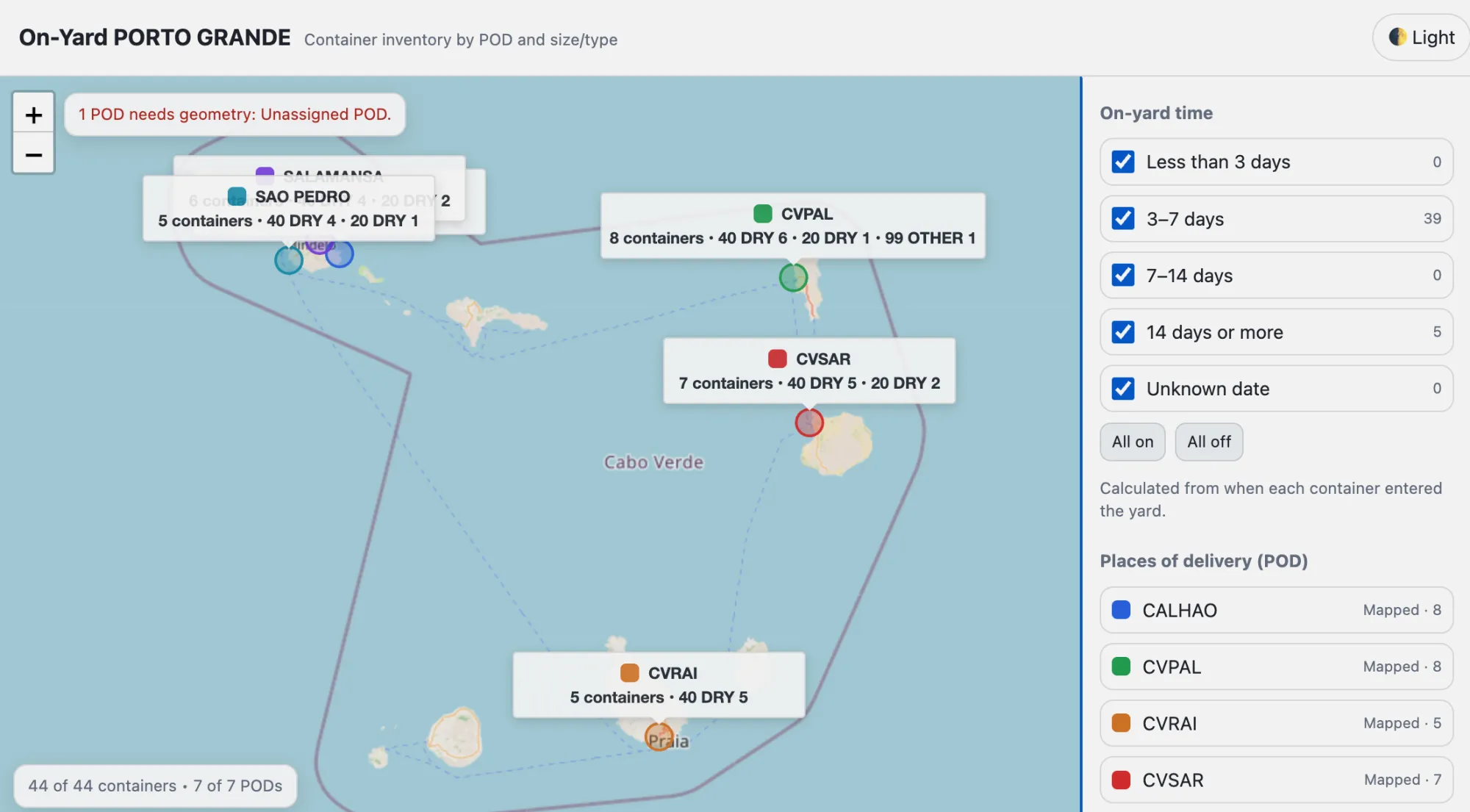Toggle the 7–14 days checkbox

click(1123, 275)
